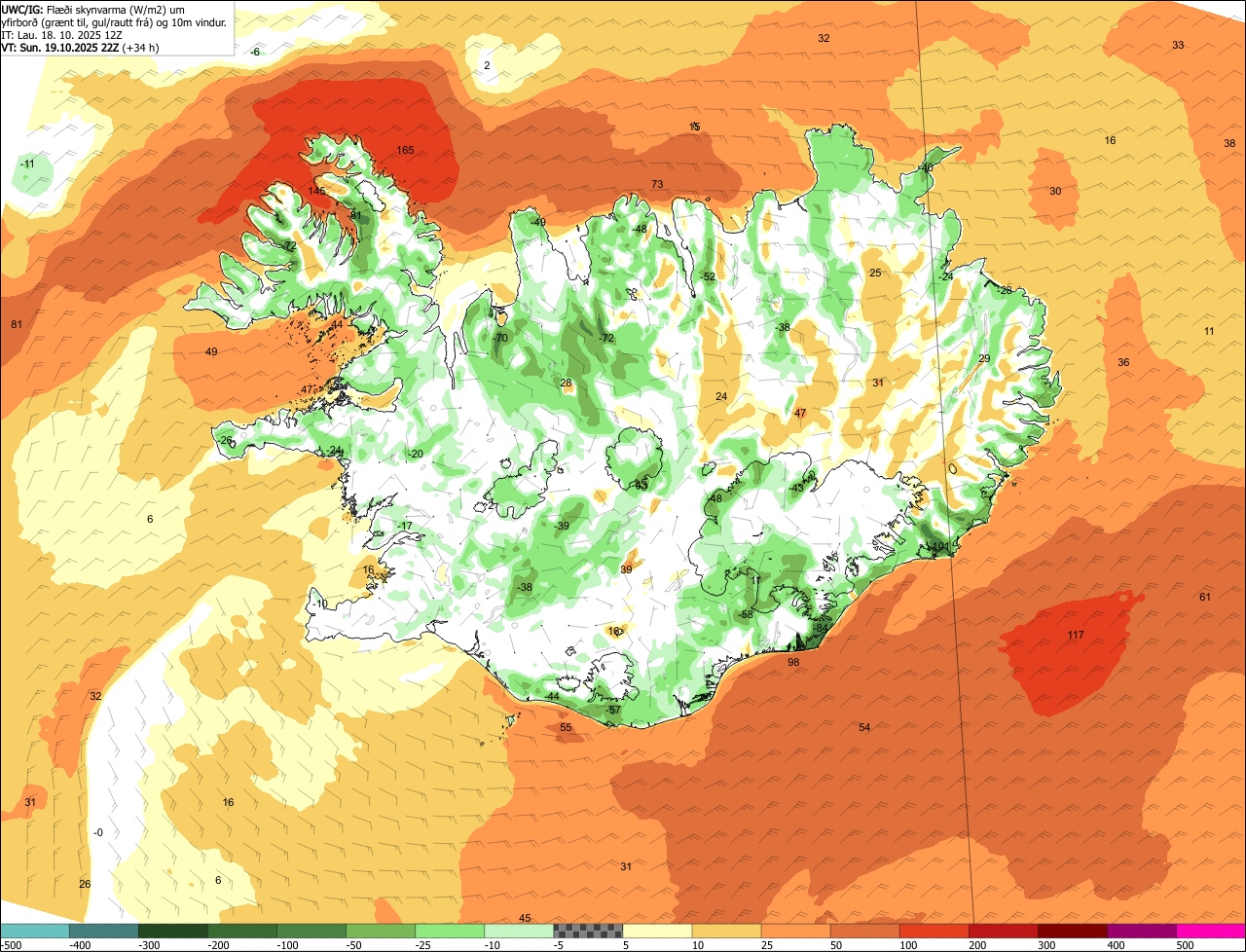Select the pale green swatch between -10 and -5
This screenshot has height=952, width=1246.
519,931
